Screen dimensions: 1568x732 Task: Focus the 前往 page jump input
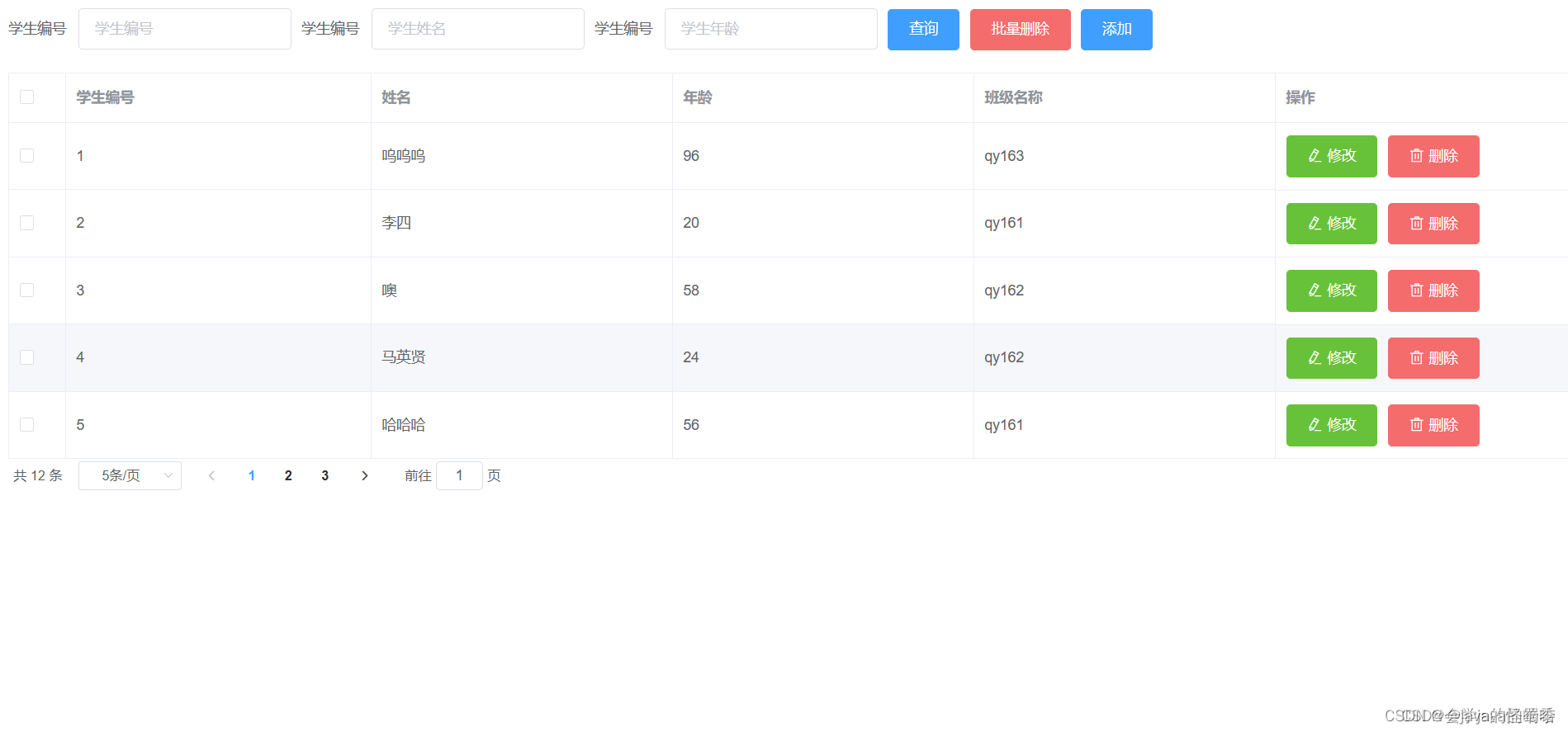(459, 475)
